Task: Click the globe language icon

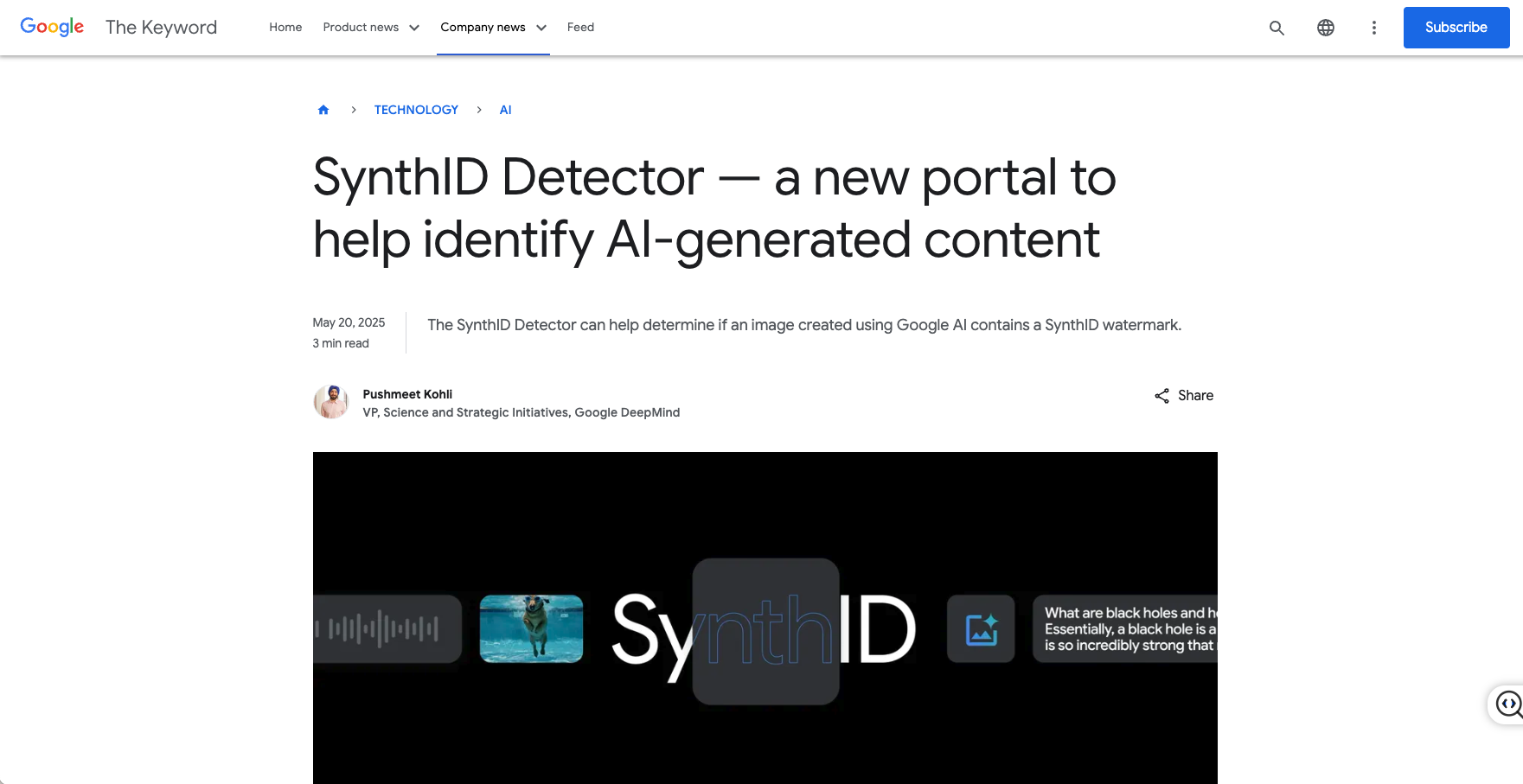Action: pos(1325,28)
